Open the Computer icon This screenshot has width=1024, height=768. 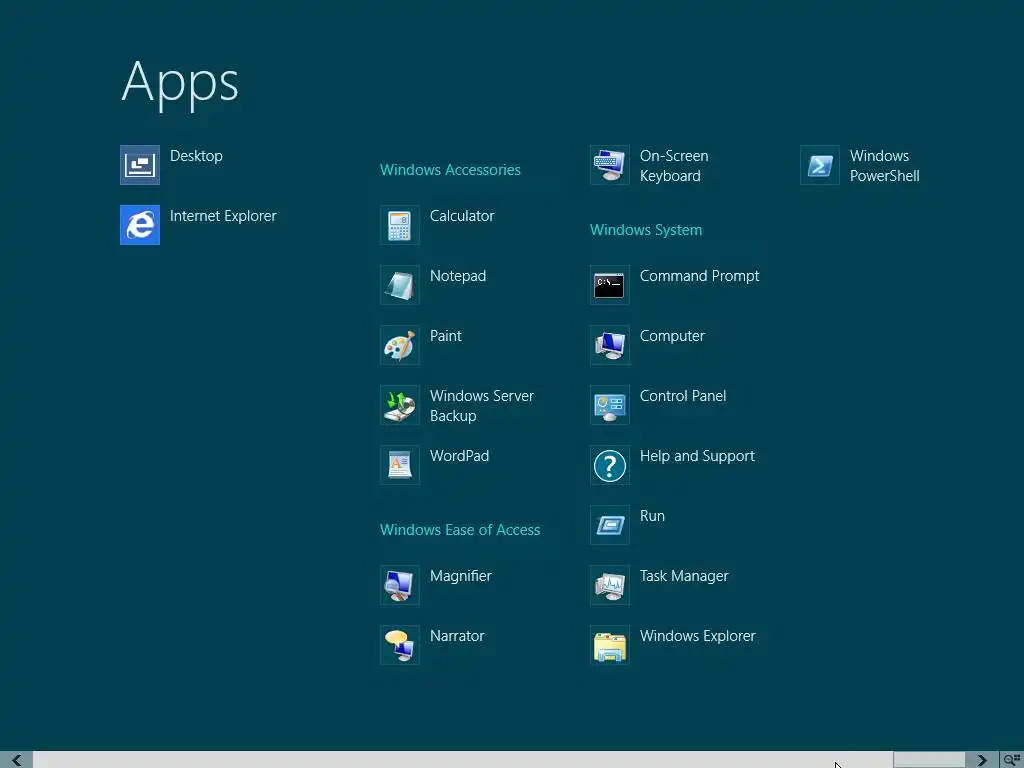[610, 345]
